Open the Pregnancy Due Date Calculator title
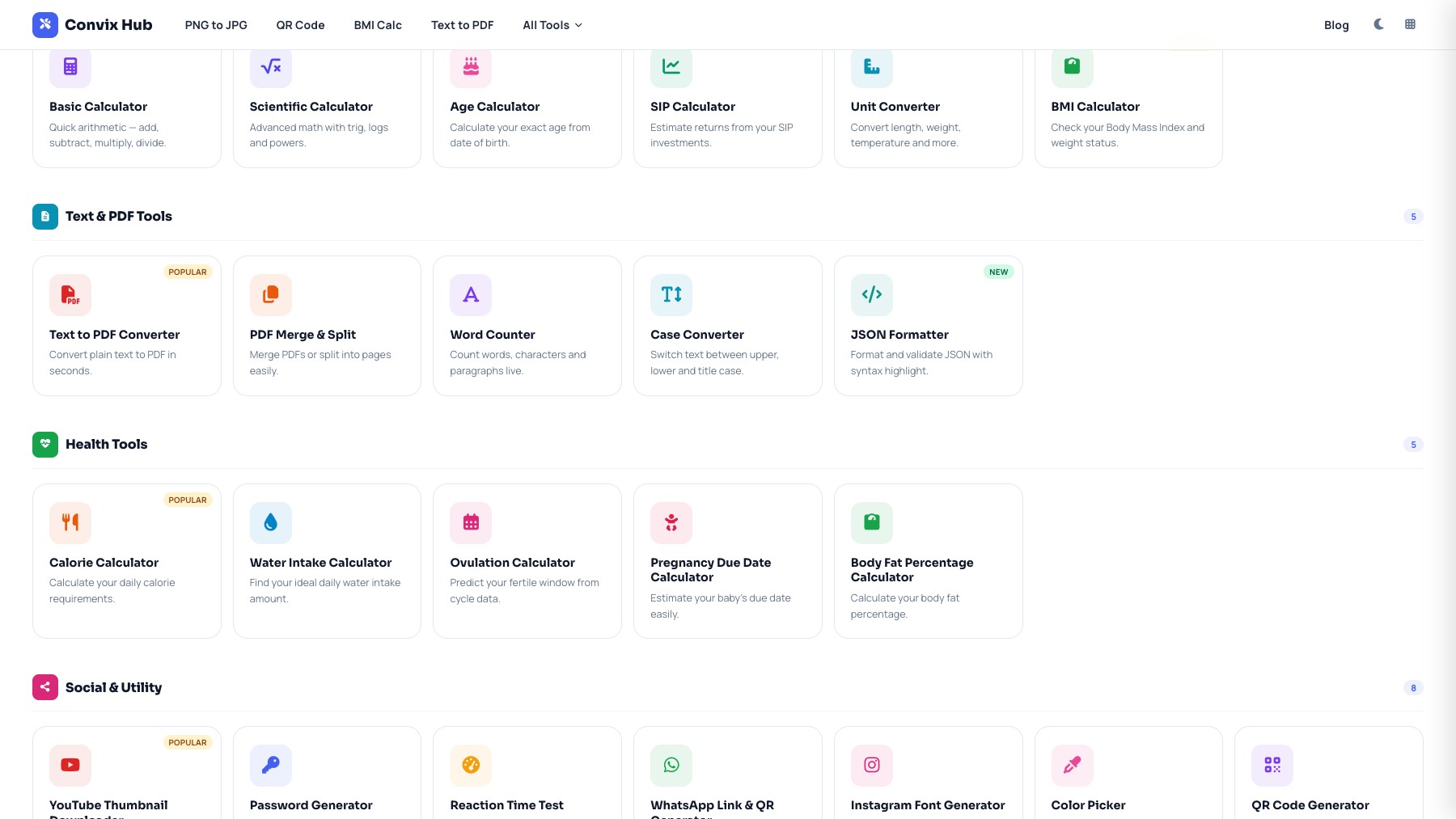Screen dimensions: 1456x819 click(711, 570)
